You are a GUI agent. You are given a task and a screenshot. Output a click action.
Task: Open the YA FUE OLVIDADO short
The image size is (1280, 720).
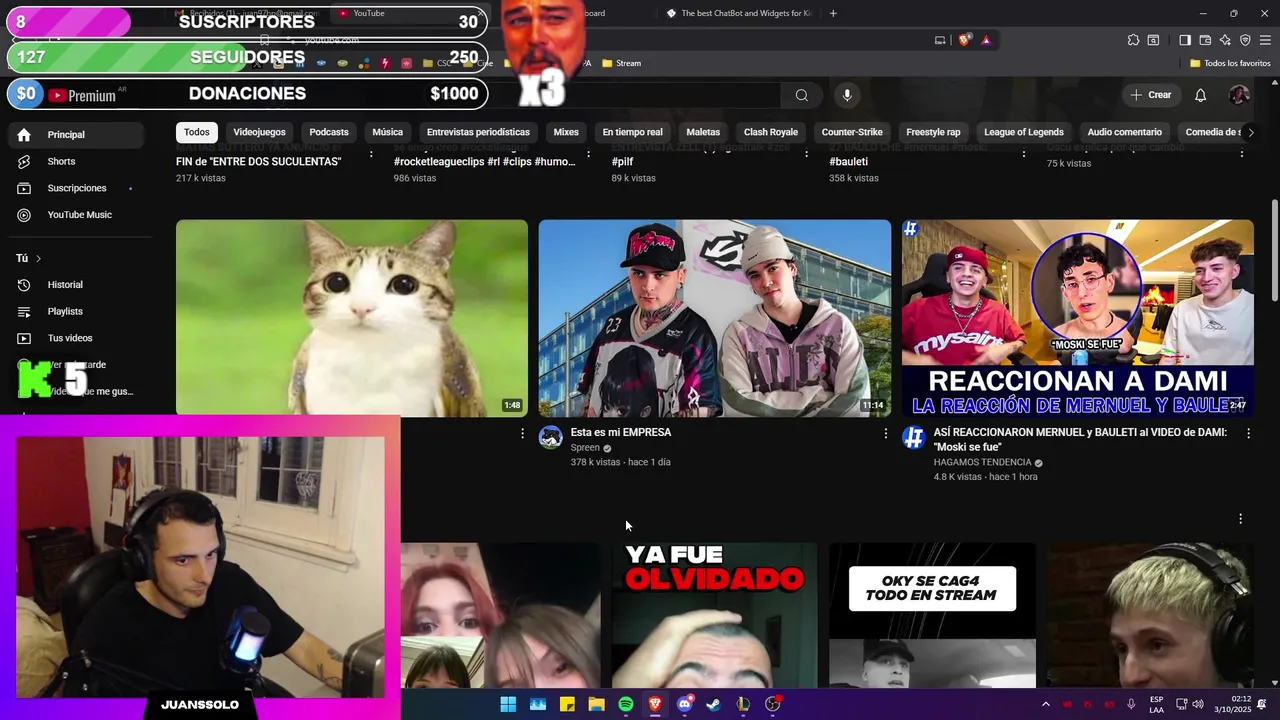coord(714,615)
